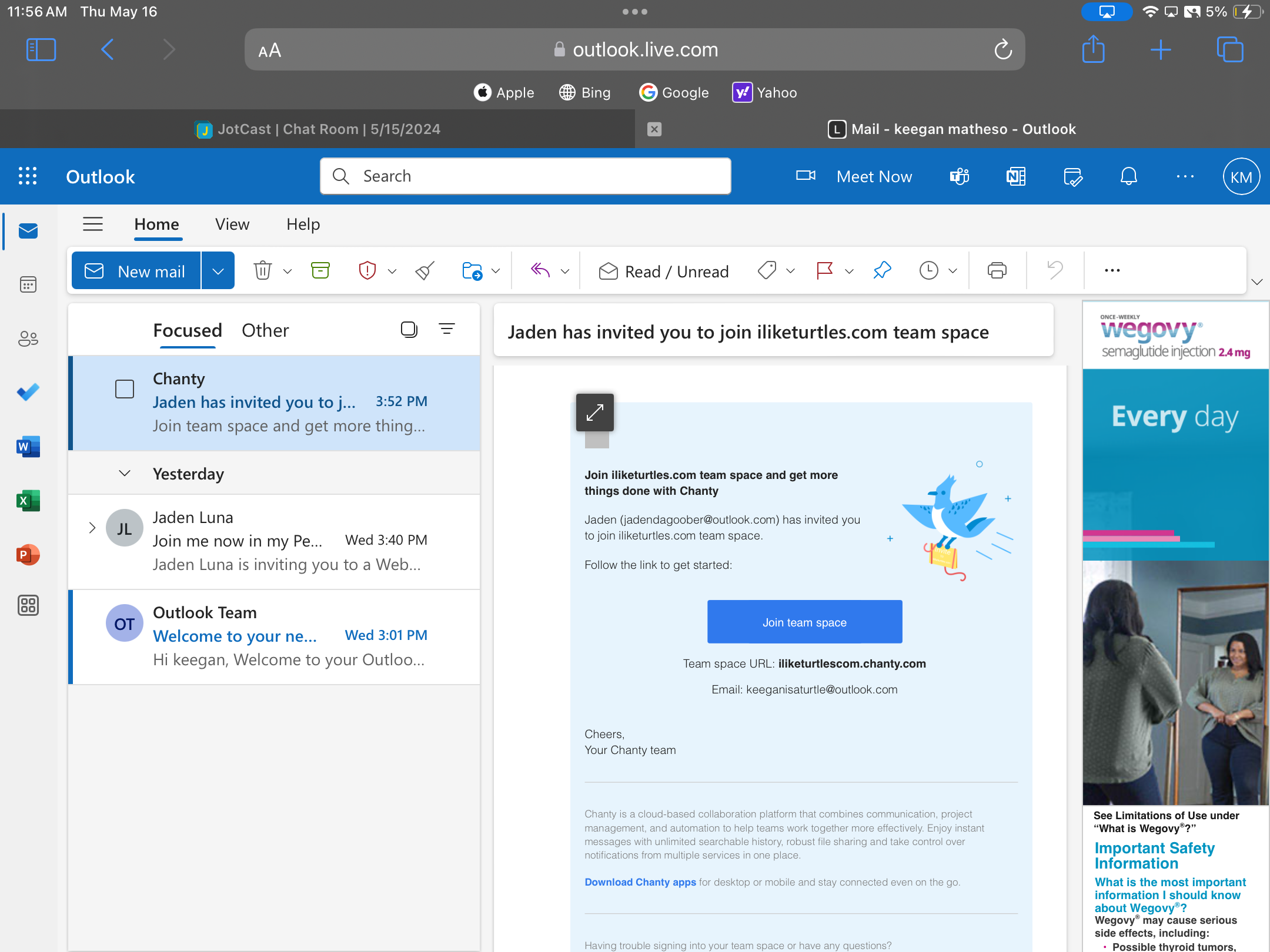Click the Report shield icon

pos(367,270)
